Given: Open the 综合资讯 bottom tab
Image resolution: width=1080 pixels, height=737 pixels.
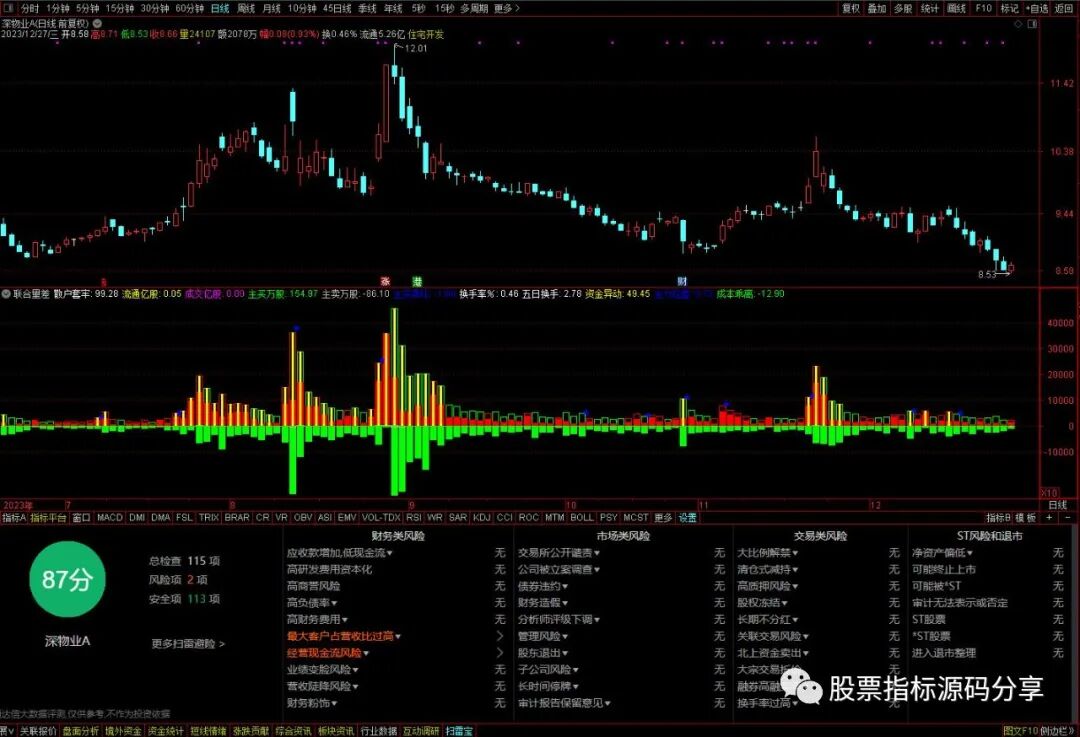Looking at the screenshot, I should [293, 731].
